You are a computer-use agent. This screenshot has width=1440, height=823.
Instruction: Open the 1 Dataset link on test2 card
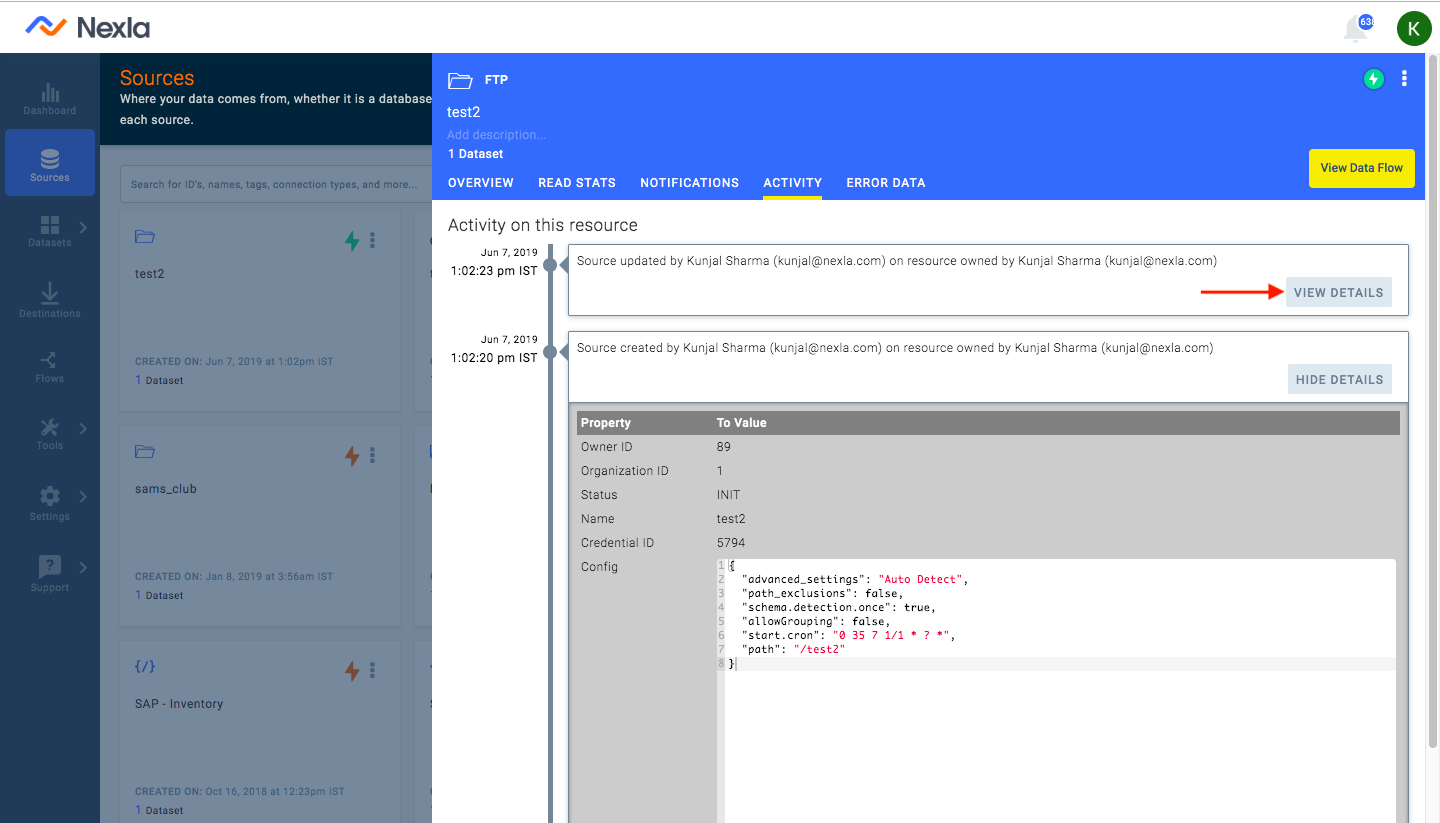[x=160, y=380]
